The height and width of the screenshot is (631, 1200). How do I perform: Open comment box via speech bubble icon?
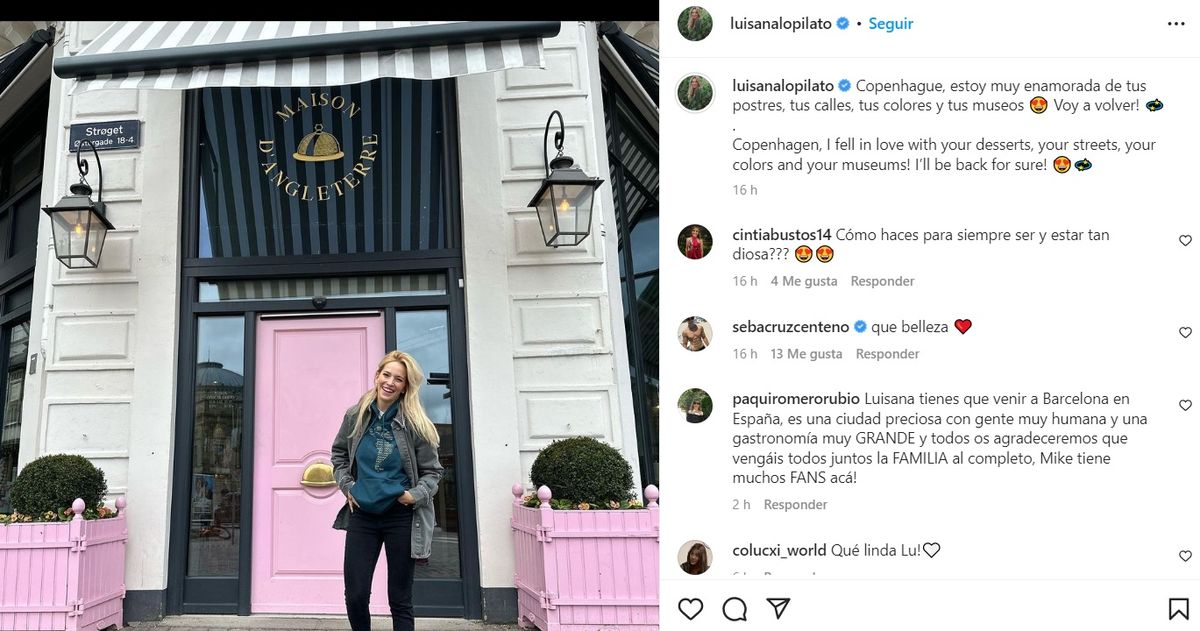(x=735, y=608)
